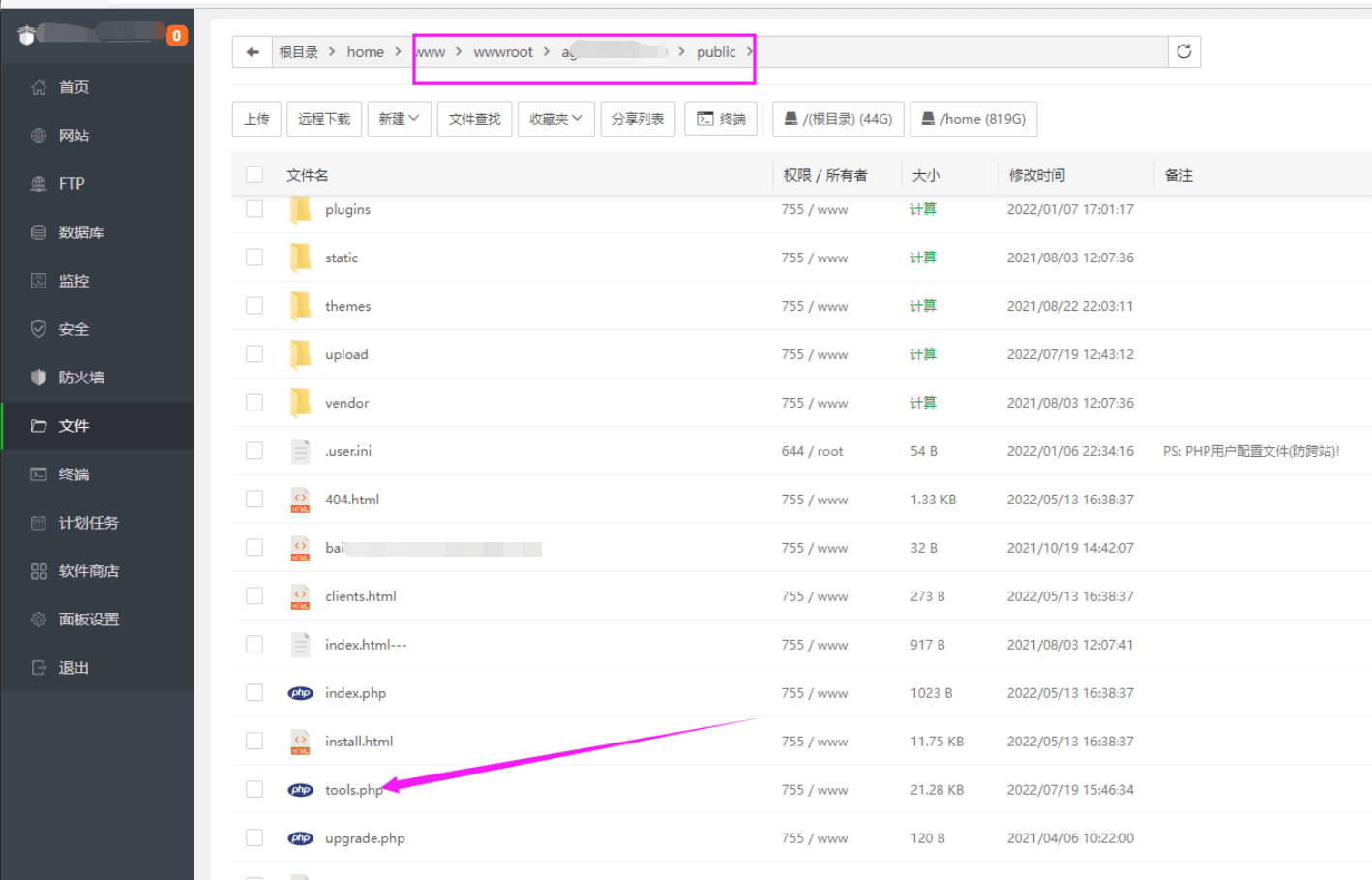The image size is (1372, 880).
Task: Click the globe icon beside 网站
Action: pyautogui.click(x=39, y=136)
